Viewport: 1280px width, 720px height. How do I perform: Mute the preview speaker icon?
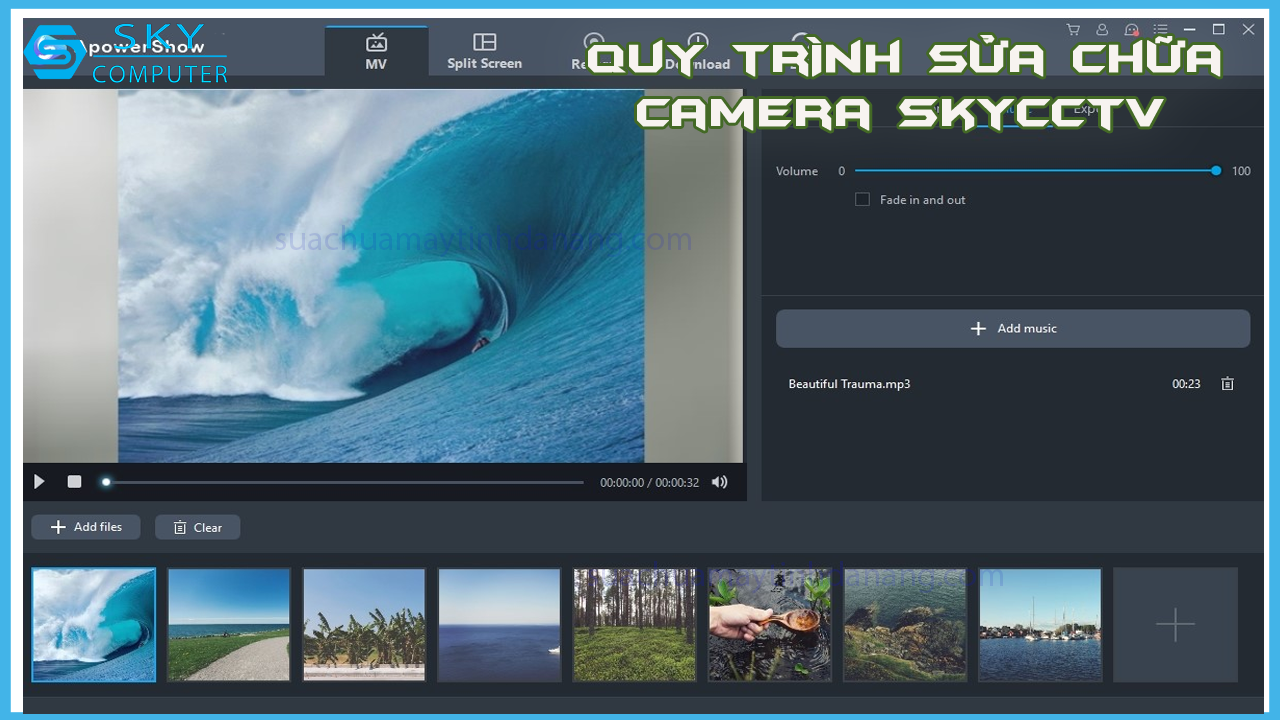coord(719,482)
